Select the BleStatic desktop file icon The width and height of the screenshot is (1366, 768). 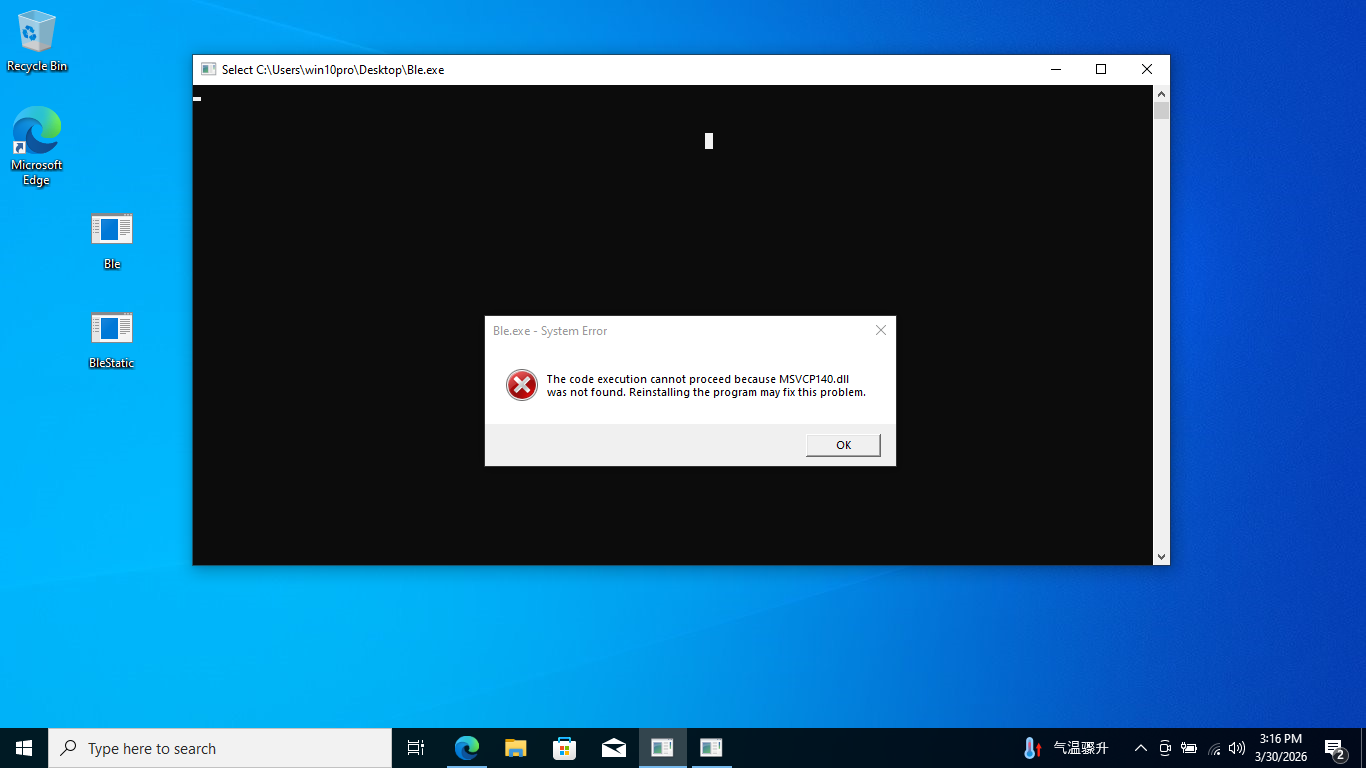(112, 339)
